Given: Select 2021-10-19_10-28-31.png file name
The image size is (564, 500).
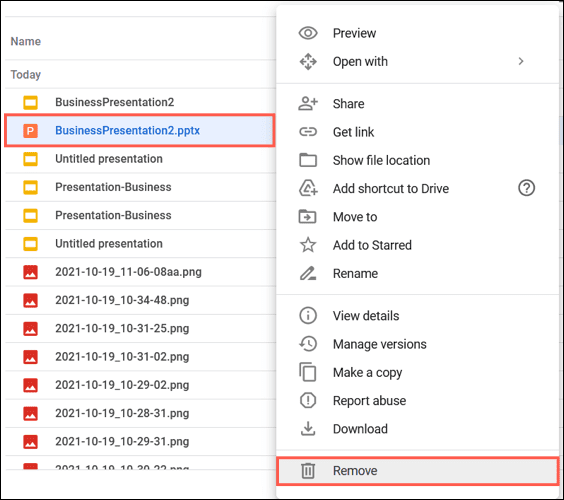Looking at the screenshot, I should tap(122, 414).
